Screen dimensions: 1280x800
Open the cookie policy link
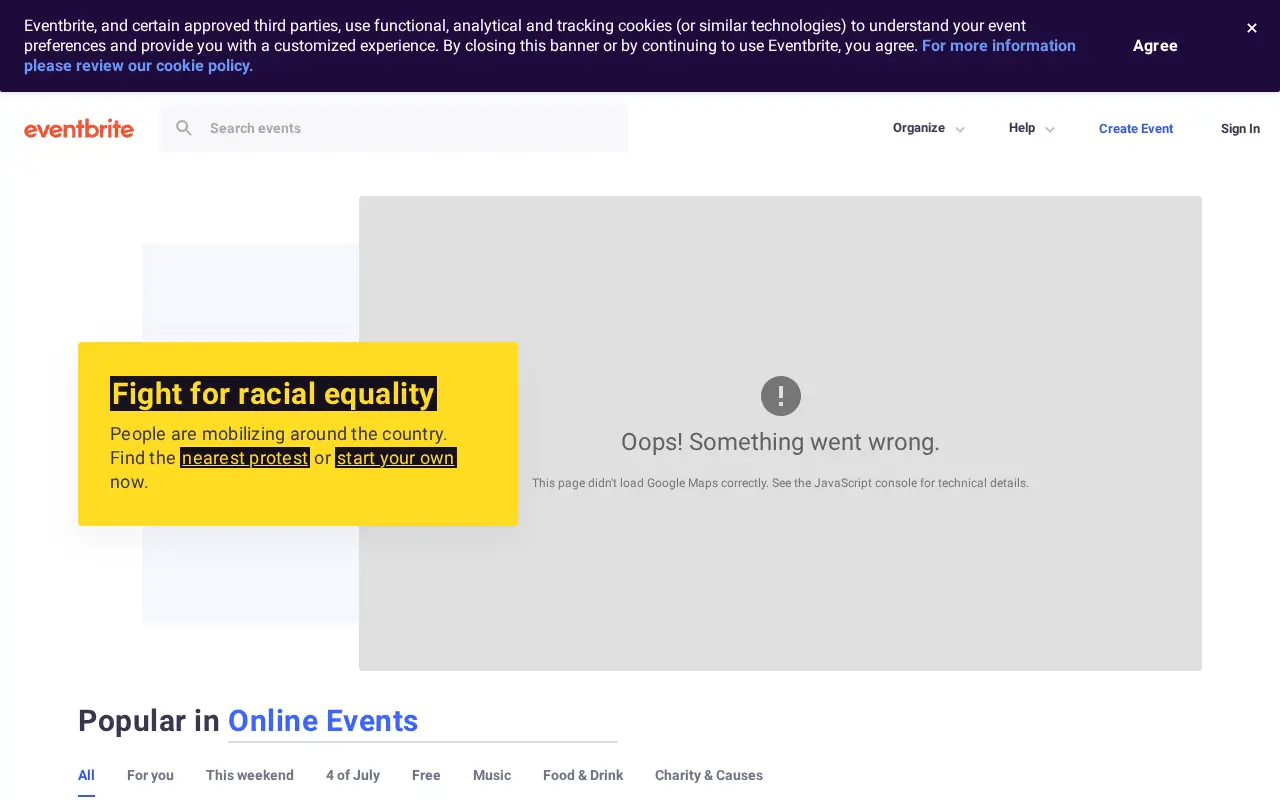click(550, 56)
